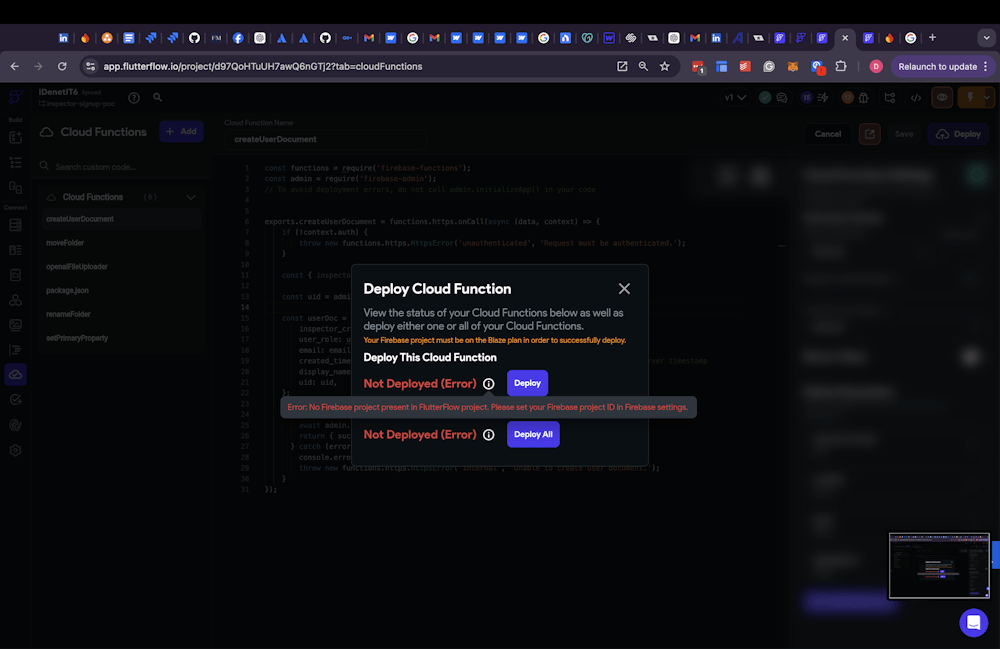This screenshot has width=1000, height=649.
Task: Open the Theme Settings palette icon
Action: (16, 425)
